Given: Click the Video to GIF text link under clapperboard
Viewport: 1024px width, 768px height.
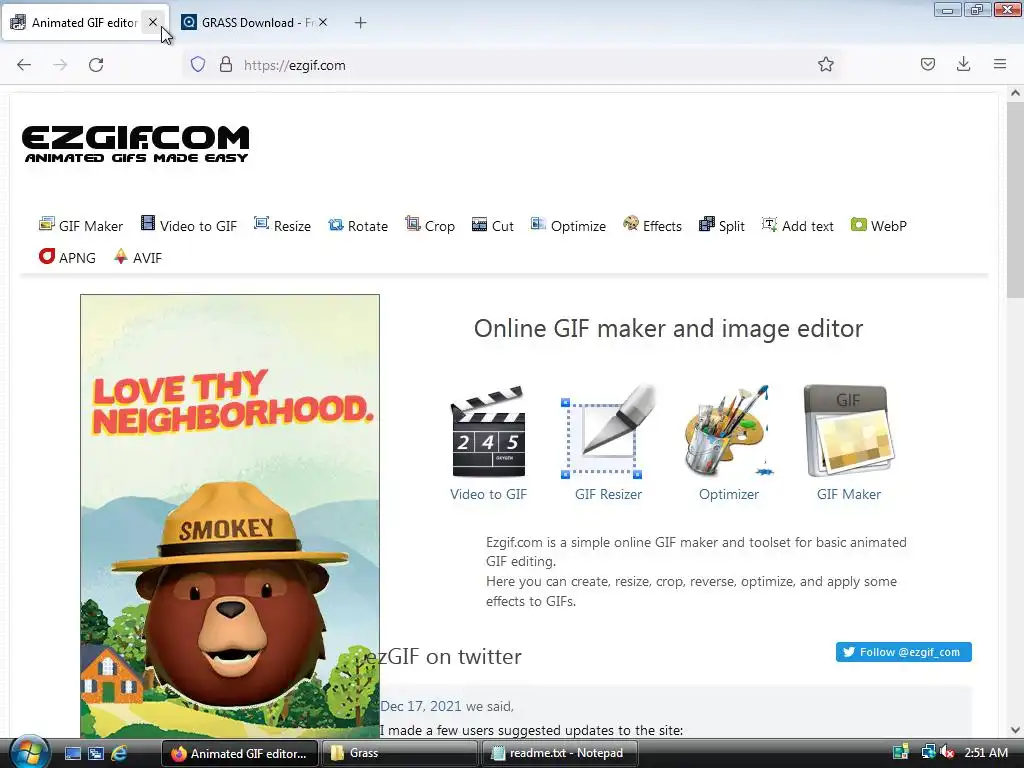Looking at the screenshot, I should (x=488, y=494).
